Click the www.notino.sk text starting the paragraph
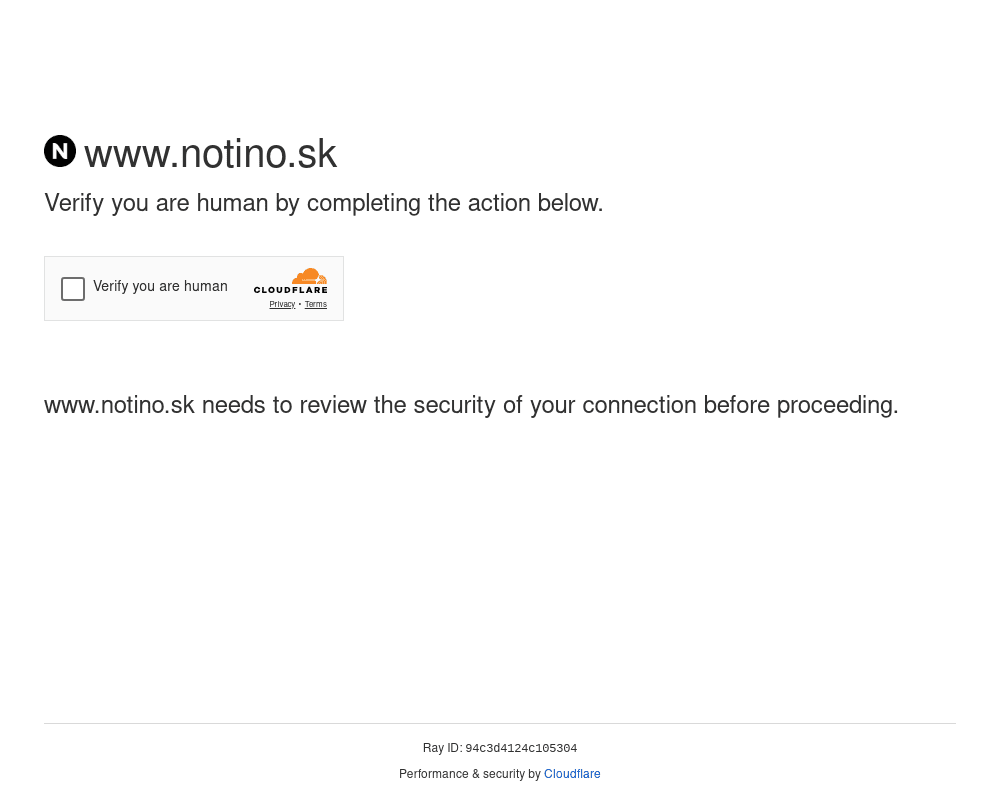The width and height of the screenshot is (1000, 800). tap(119, 406)
